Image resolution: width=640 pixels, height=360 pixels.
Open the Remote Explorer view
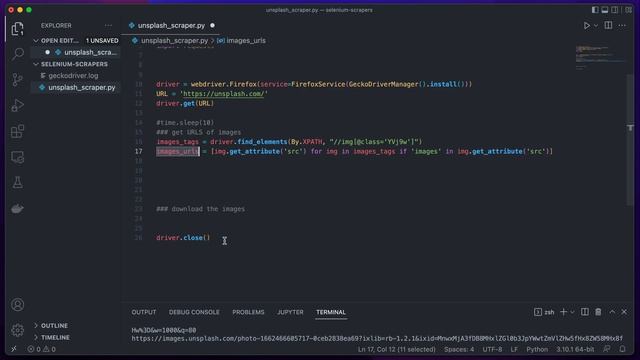(18, 157)
